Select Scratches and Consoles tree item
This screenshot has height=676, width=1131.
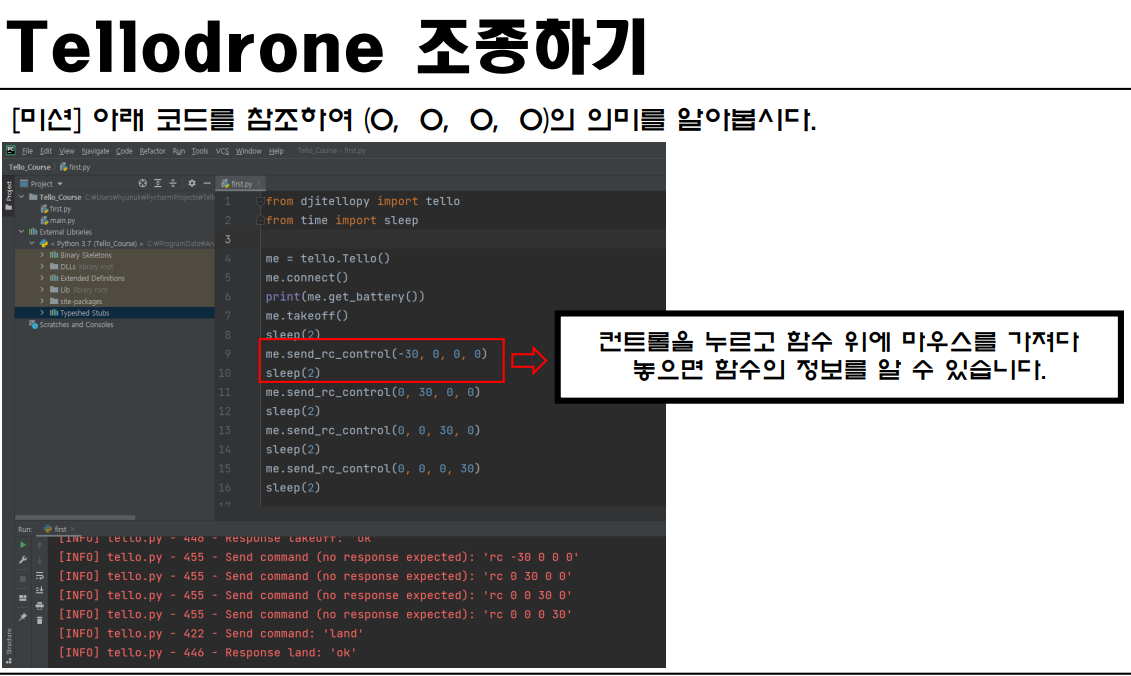click(x=71, y=325)
